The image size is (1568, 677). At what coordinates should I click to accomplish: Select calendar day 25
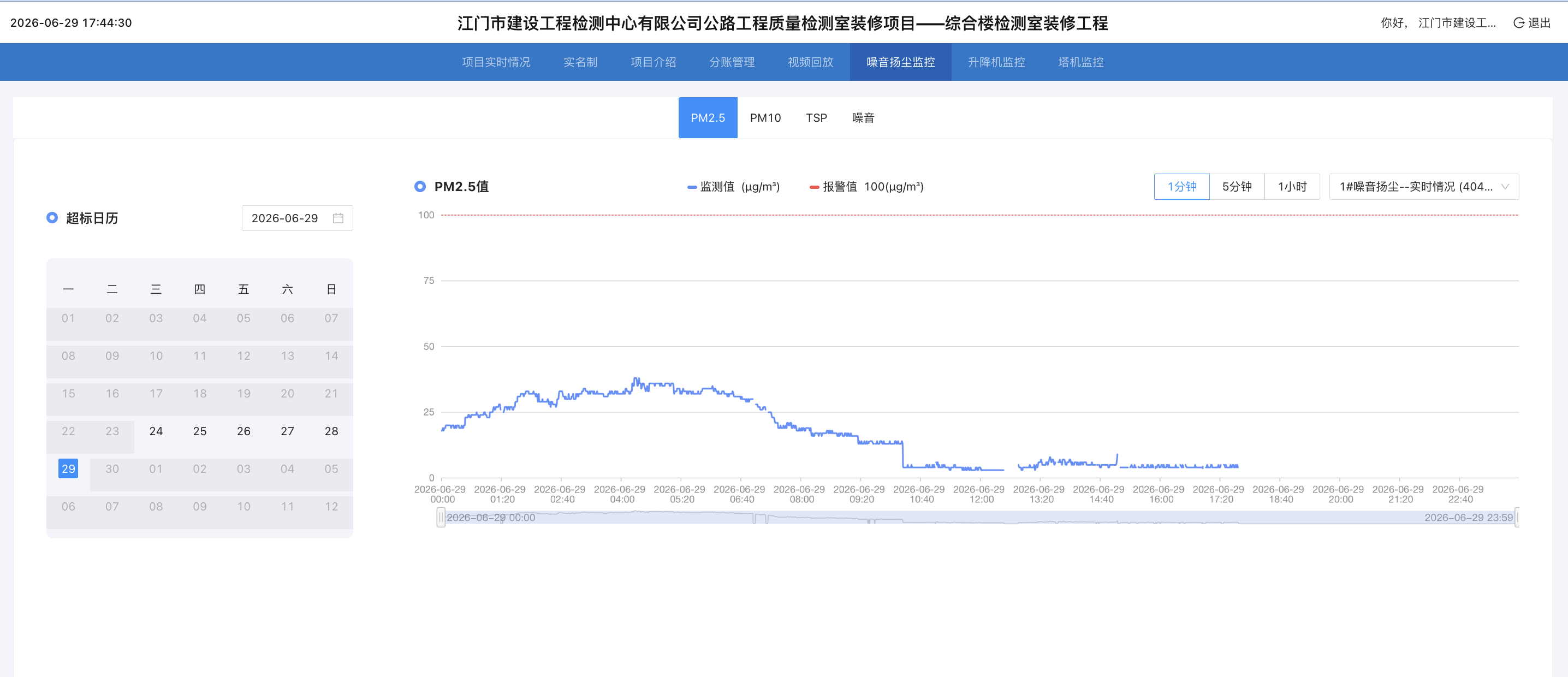[x=200, y=431]
